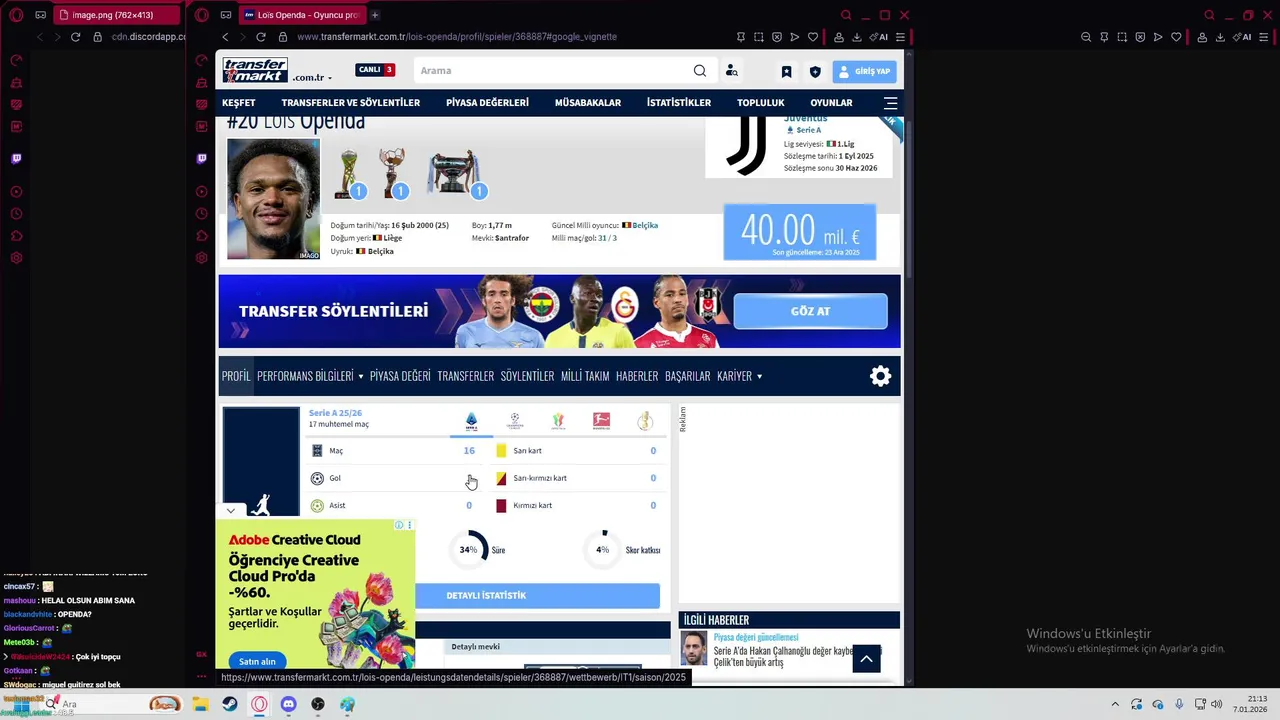Select the Bundesliga competition icon
Image resolution: width=1280 pixels, height=720 pixels.
coord(601,421)
